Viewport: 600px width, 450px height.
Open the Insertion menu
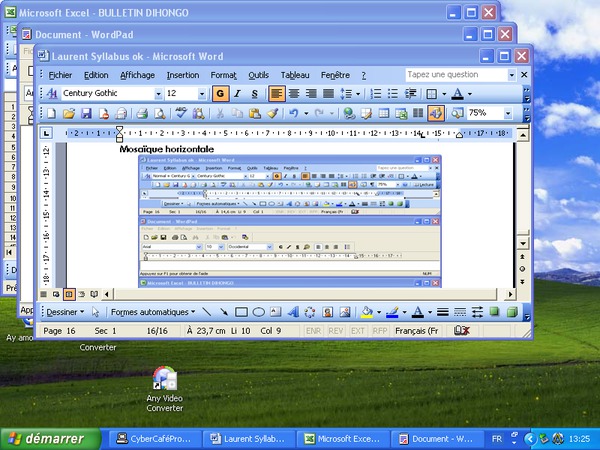pos(182,75)
